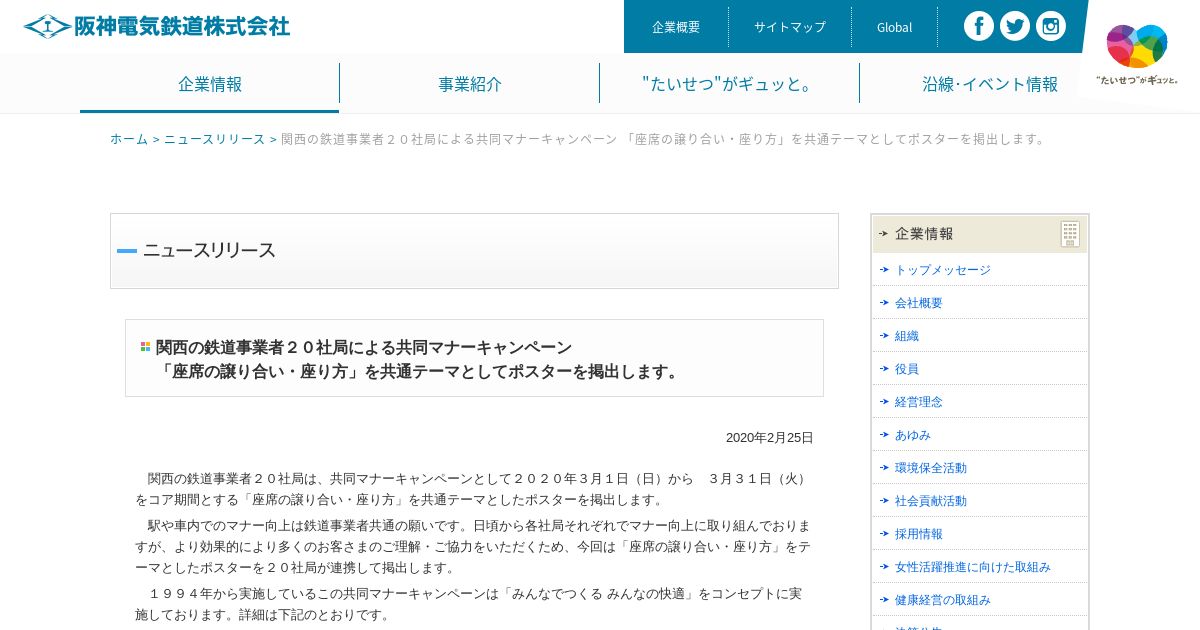Image resolution: width=1200 pixels, height=630 pixels.
Task: Open 採用情報 in the sidebar
Action: [x=919, y=534]
